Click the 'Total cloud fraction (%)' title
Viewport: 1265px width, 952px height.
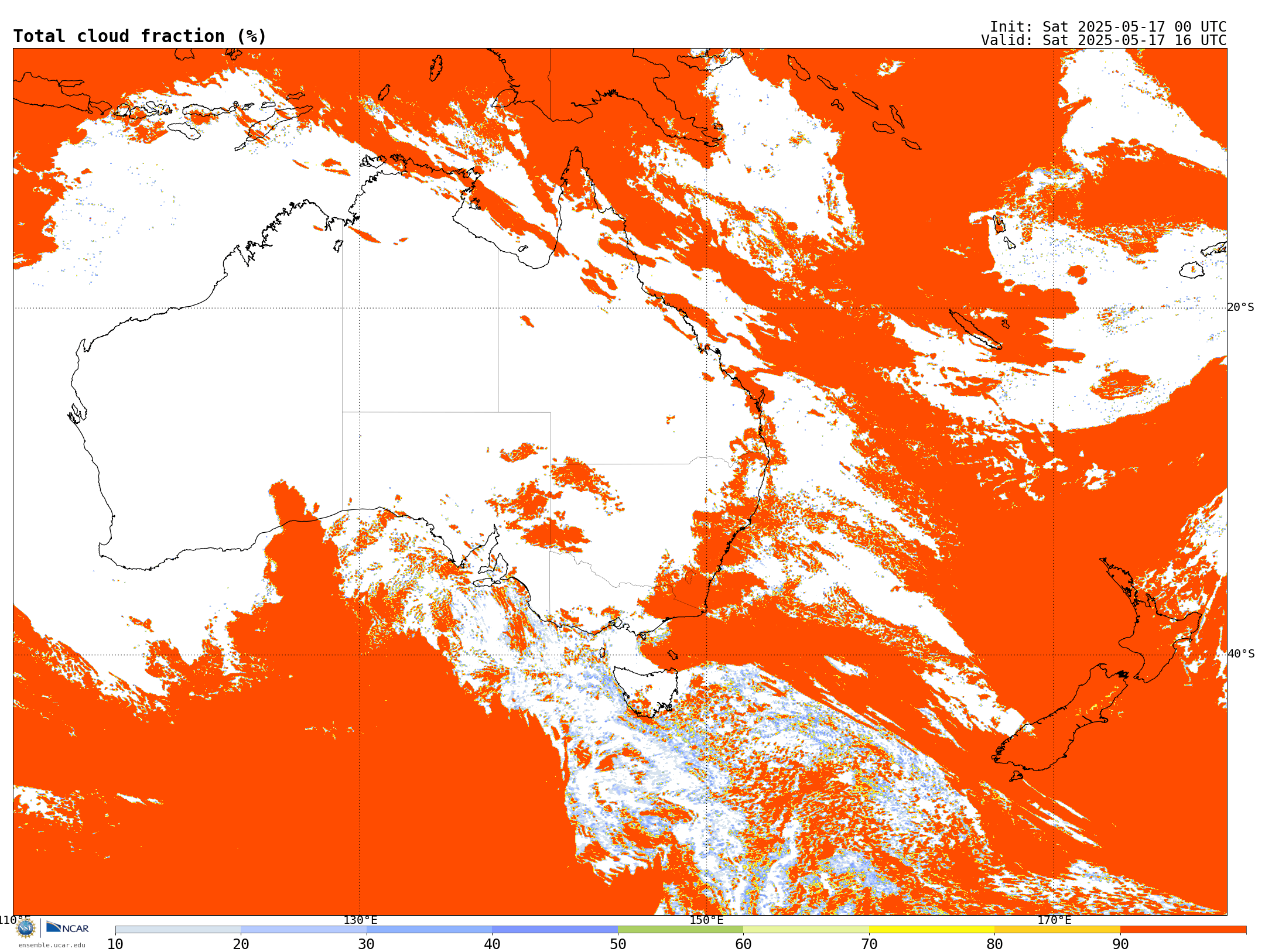[140, 36]
